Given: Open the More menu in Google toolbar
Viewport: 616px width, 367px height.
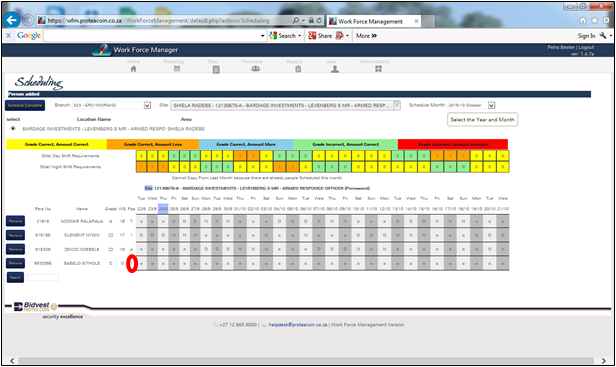Looking at the screenshot, I should click(366, 36).
